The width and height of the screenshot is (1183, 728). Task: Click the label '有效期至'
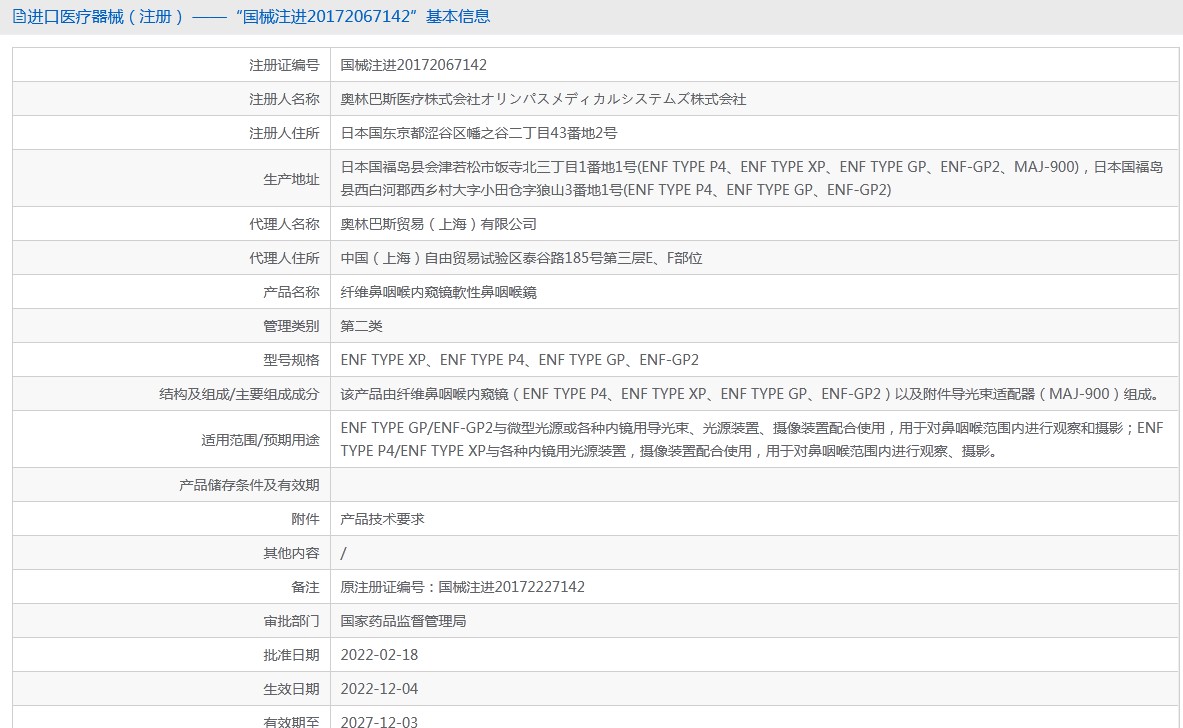click(x=291, y=721)
